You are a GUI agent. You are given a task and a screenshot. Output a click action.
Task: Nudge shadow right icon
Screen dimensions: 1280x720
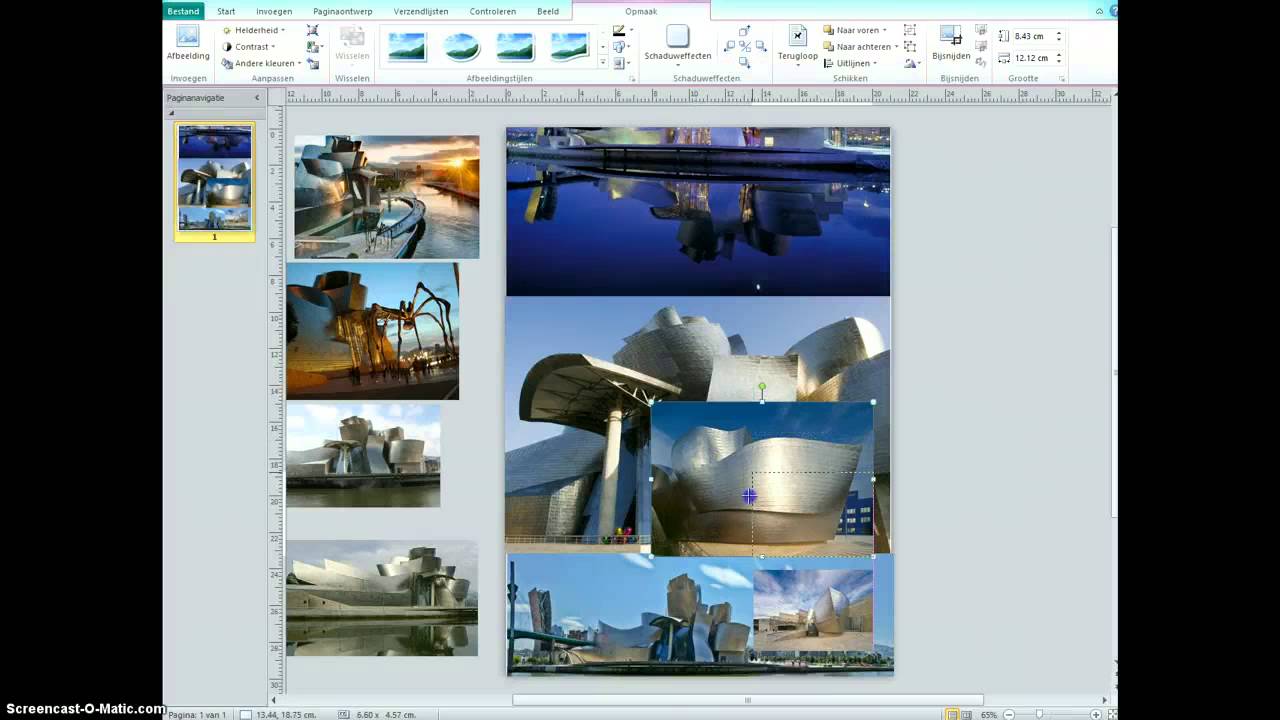(x=760, y=47)
